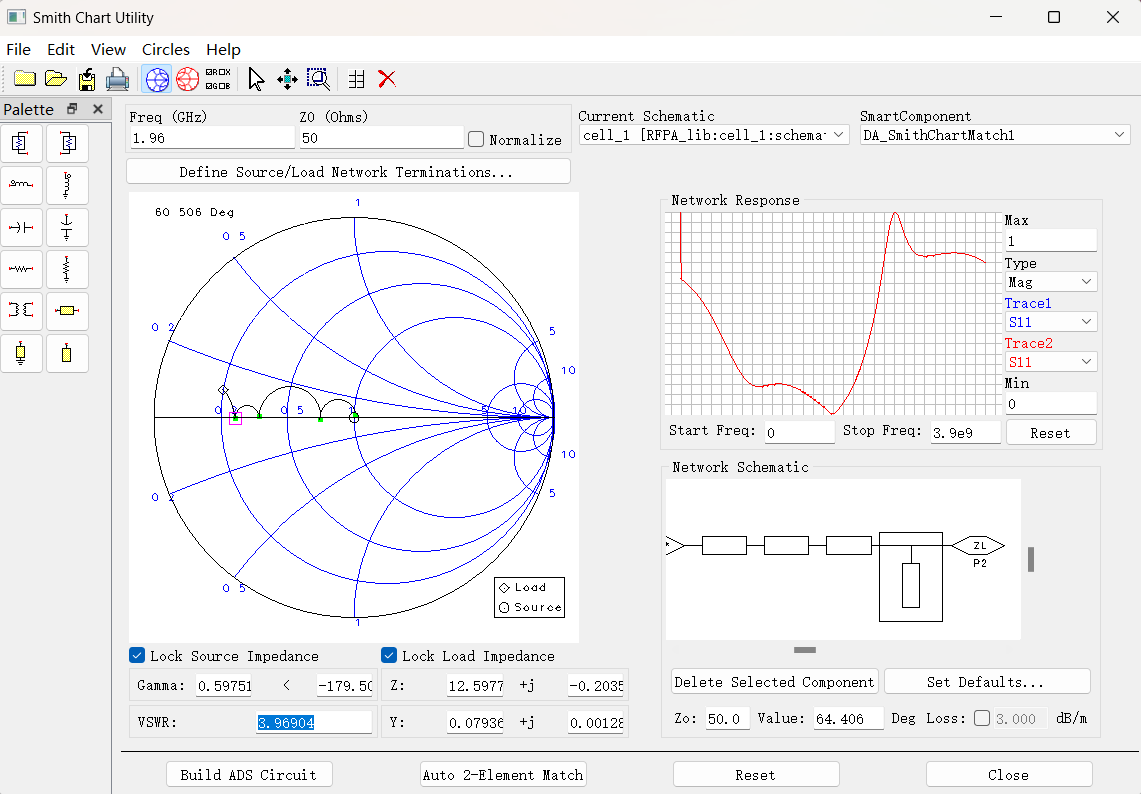
Task: Edit the component Value field 64.406
Action: [x=848, y=718]
